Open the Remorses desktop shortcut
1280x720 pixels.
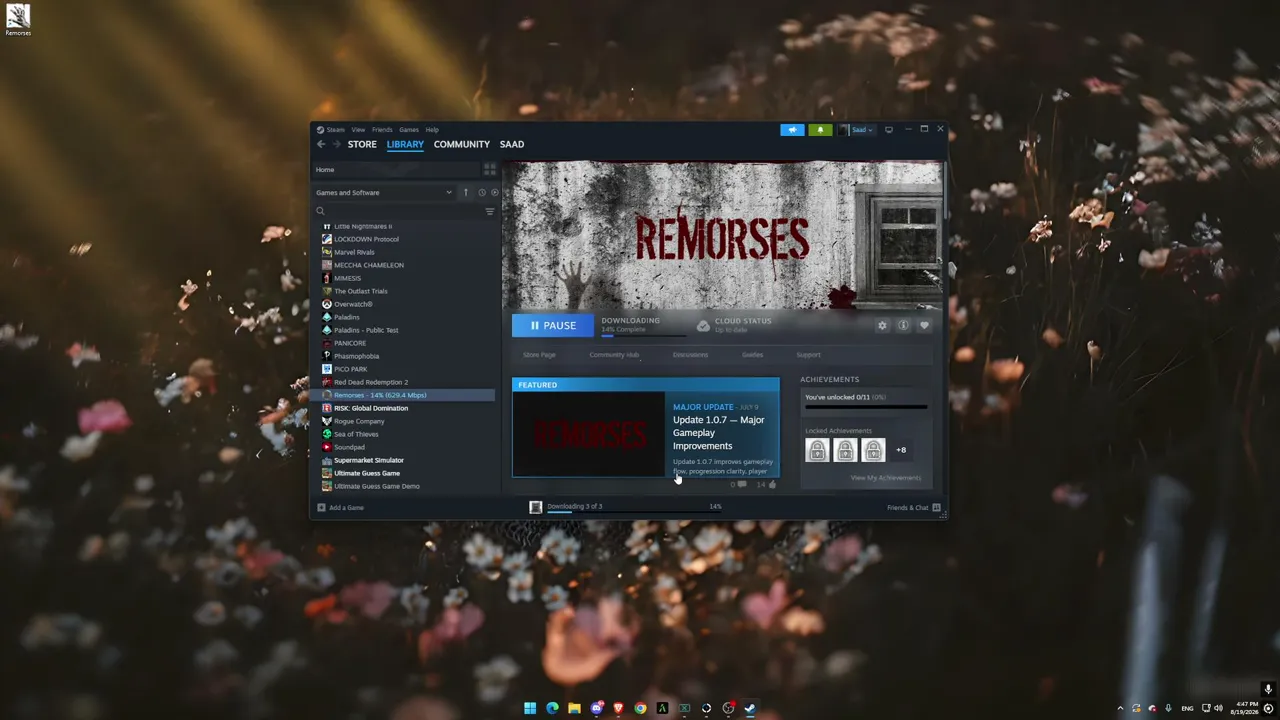tap(18, 20)
